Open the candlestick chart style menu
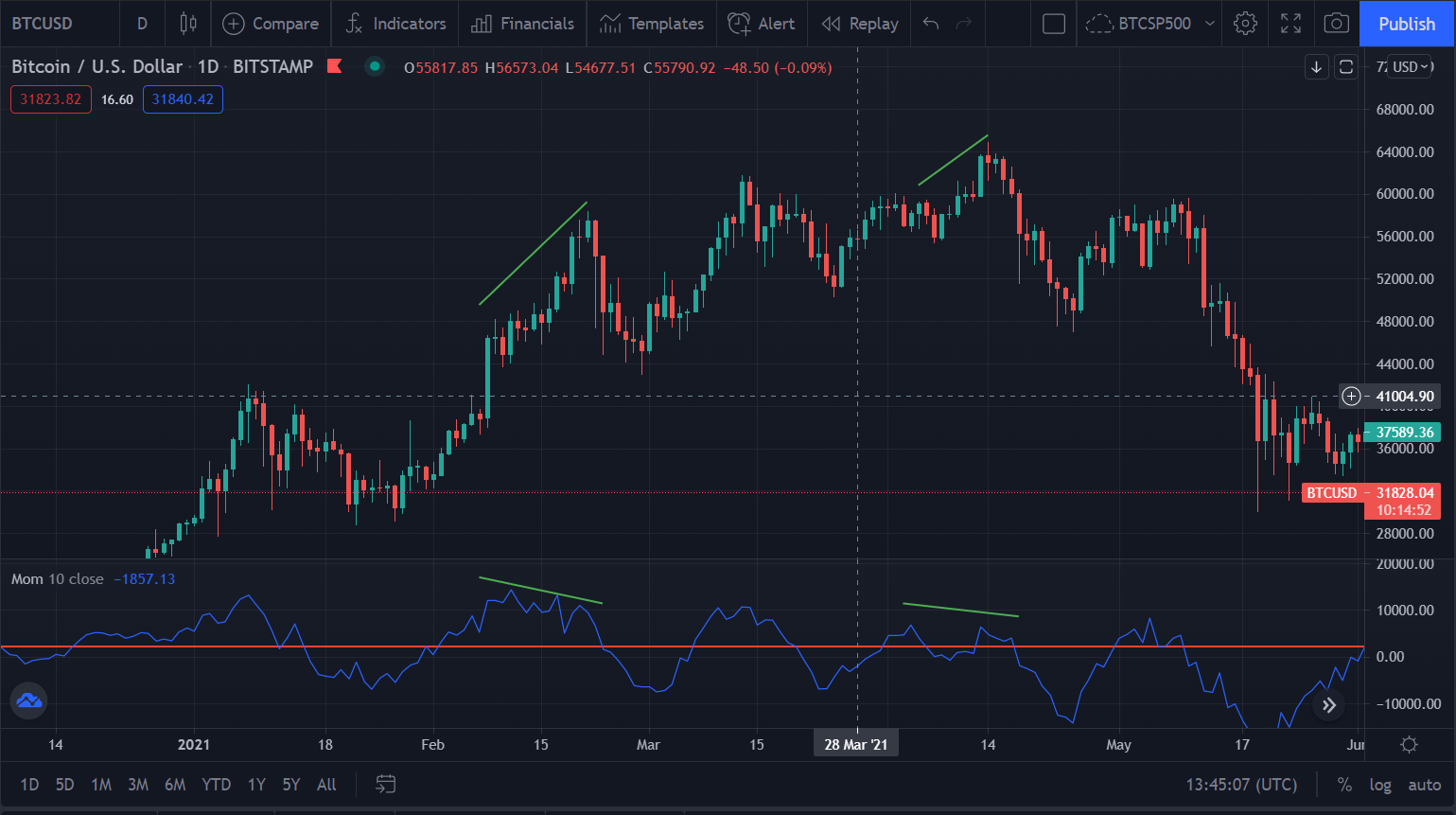The height and width of the screenshot is (815, 1456). click(188, 24)
